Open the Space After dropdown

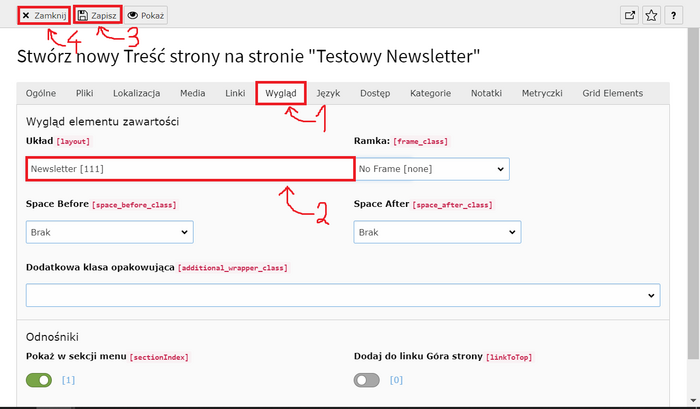click(x=437, y=232)
